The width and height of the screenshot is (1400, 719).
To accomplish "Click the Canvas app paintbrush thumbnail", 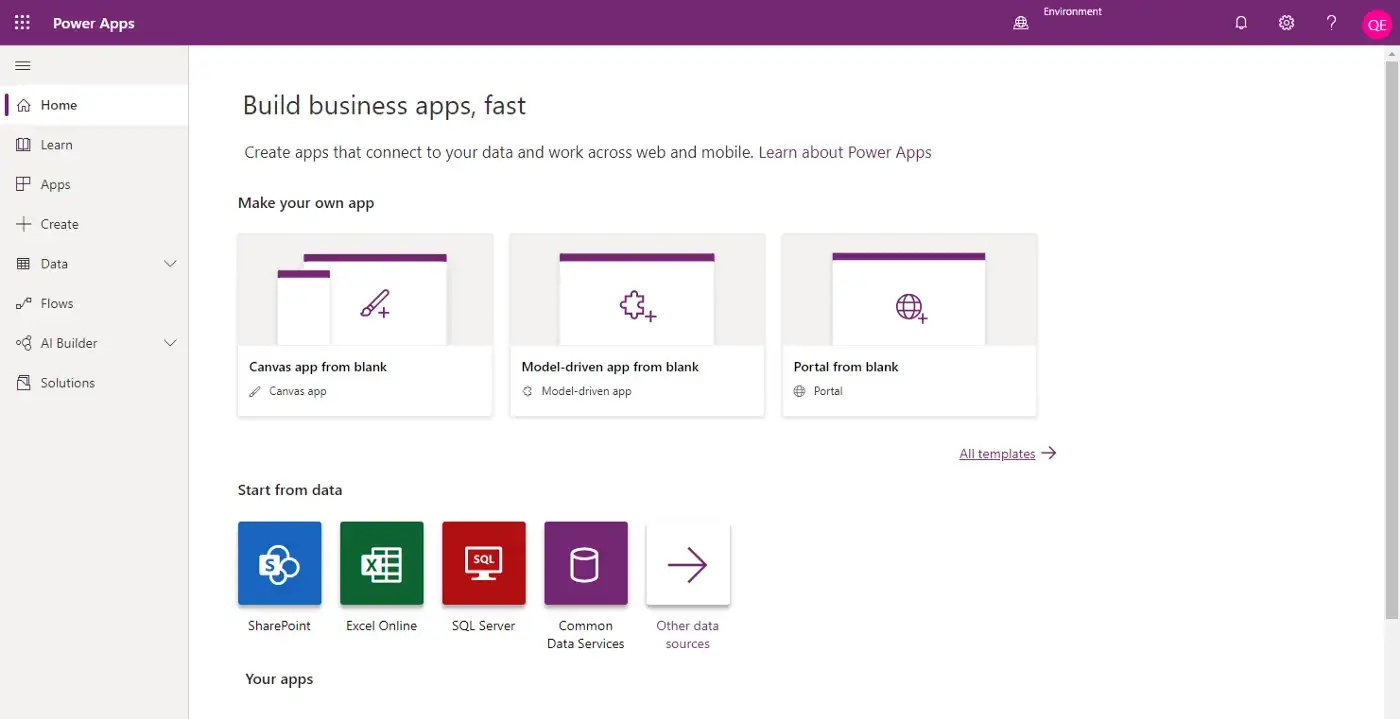I will [365, 290].
